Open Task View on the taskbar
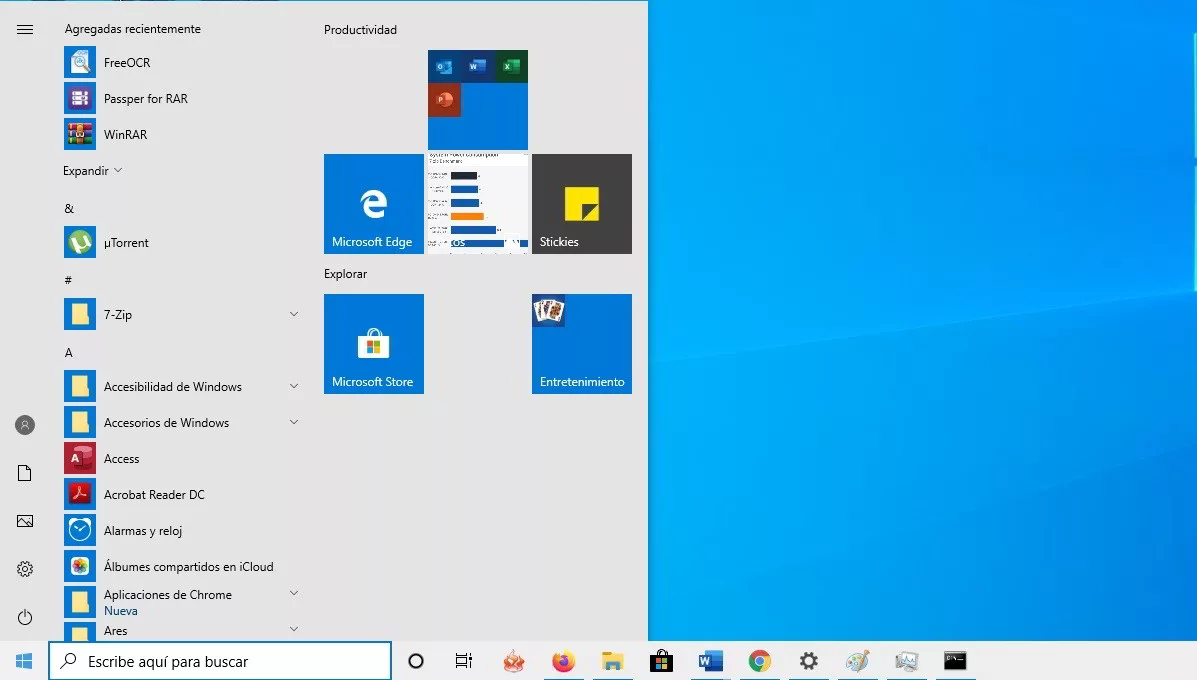Screen dimensions: 1197x680 pyautogui.click(x=463, y=661)
